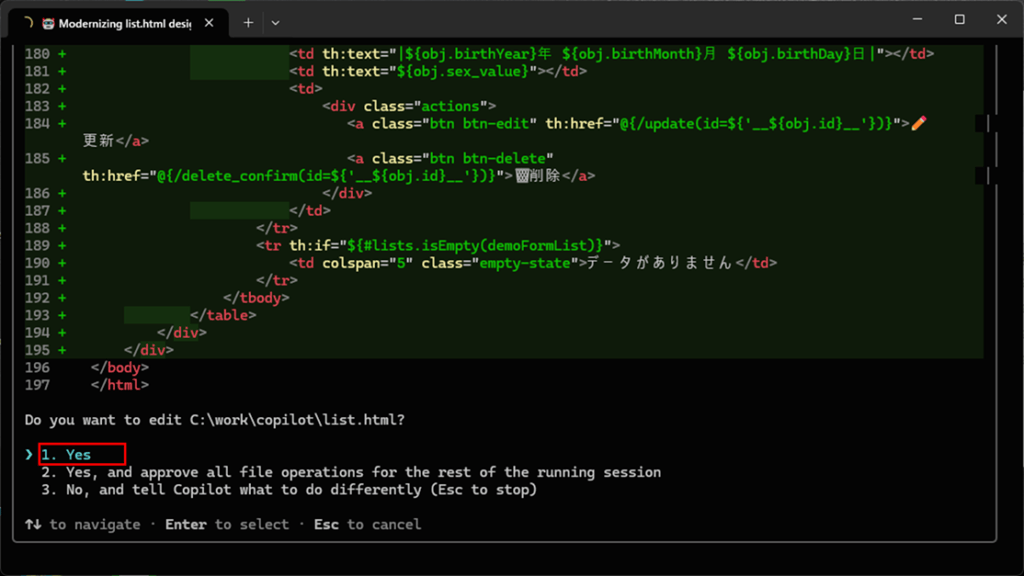Open a new terminal tab
Screen dimensions: 1024x576
pos(248,23)
